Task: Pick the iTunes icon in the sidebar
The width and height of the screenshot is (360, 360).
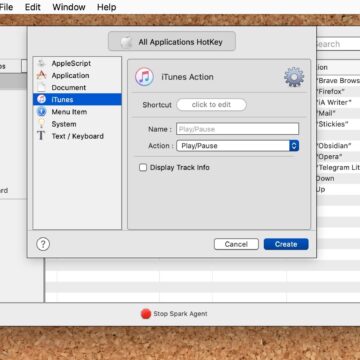Action: [41, 99]
